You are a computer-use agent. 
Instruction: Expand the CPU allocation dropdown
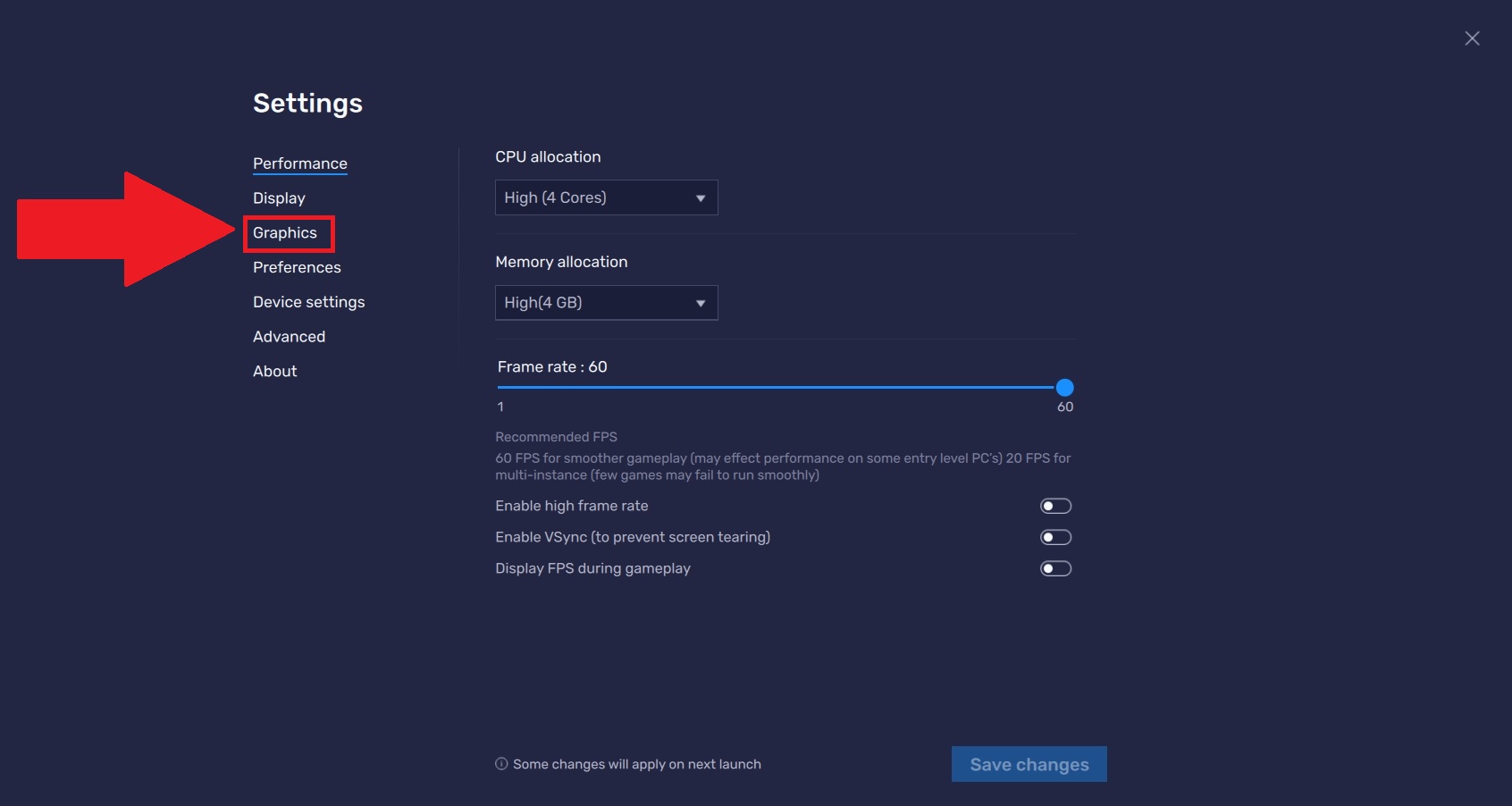click(606, 197)
